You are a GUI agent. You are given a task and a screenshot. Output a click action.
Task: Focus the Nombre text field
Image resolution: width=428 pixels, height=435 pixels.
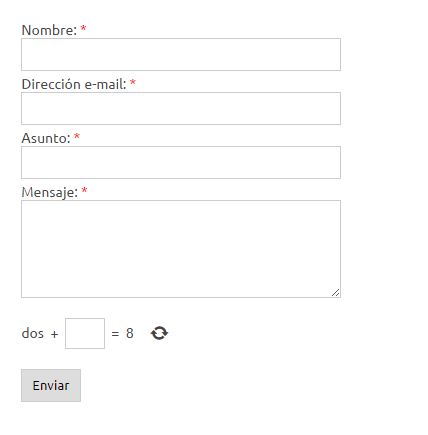click(181, 54)
